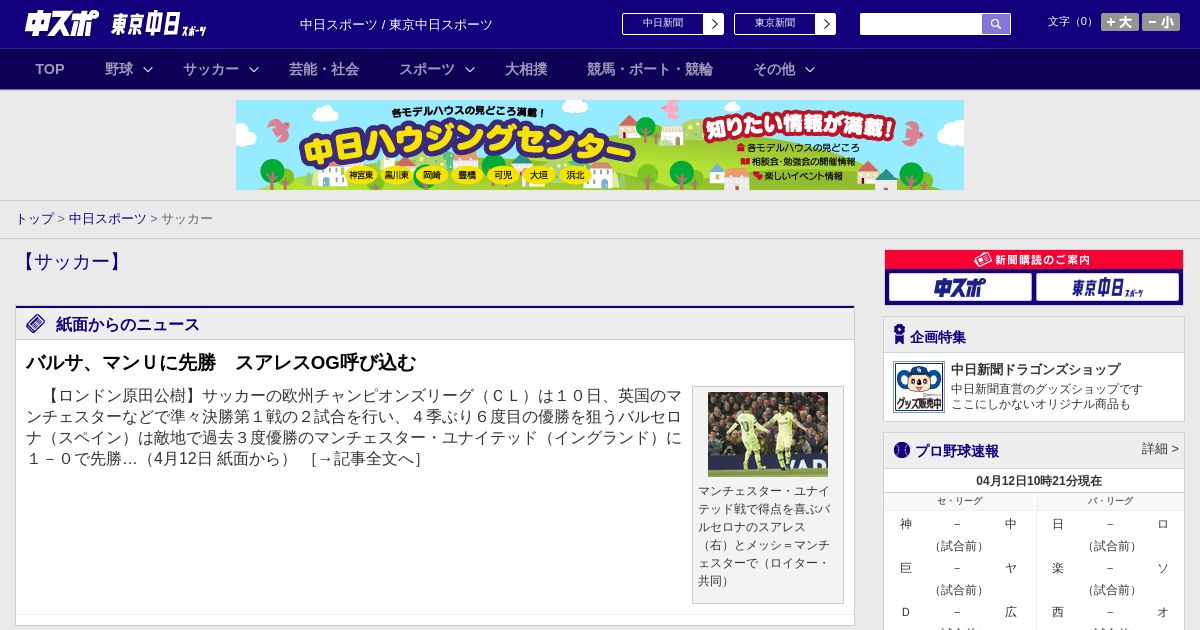Click the 【サッカー】 page heading

71,262
